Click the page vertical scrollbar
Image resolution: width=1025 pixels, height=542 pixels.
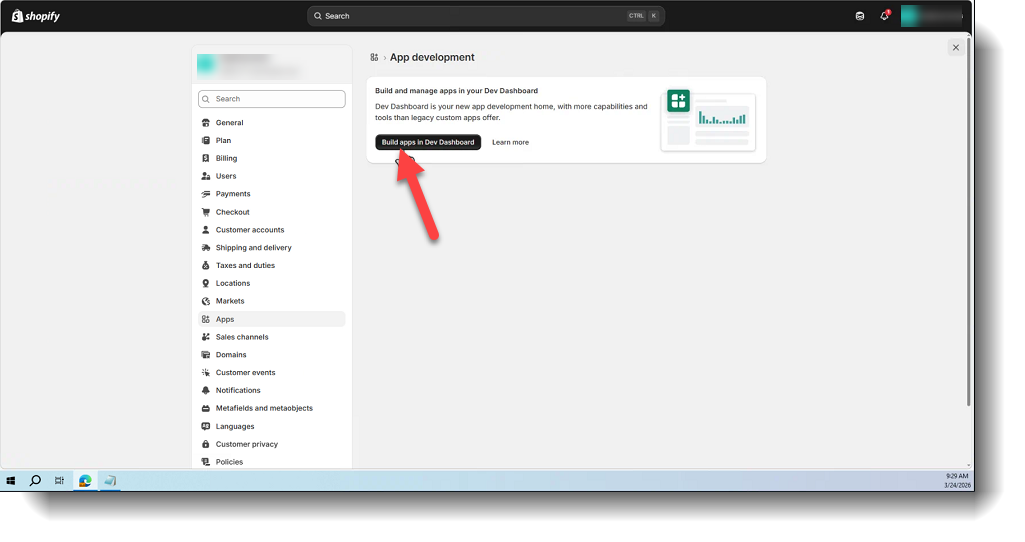point(969,222)
